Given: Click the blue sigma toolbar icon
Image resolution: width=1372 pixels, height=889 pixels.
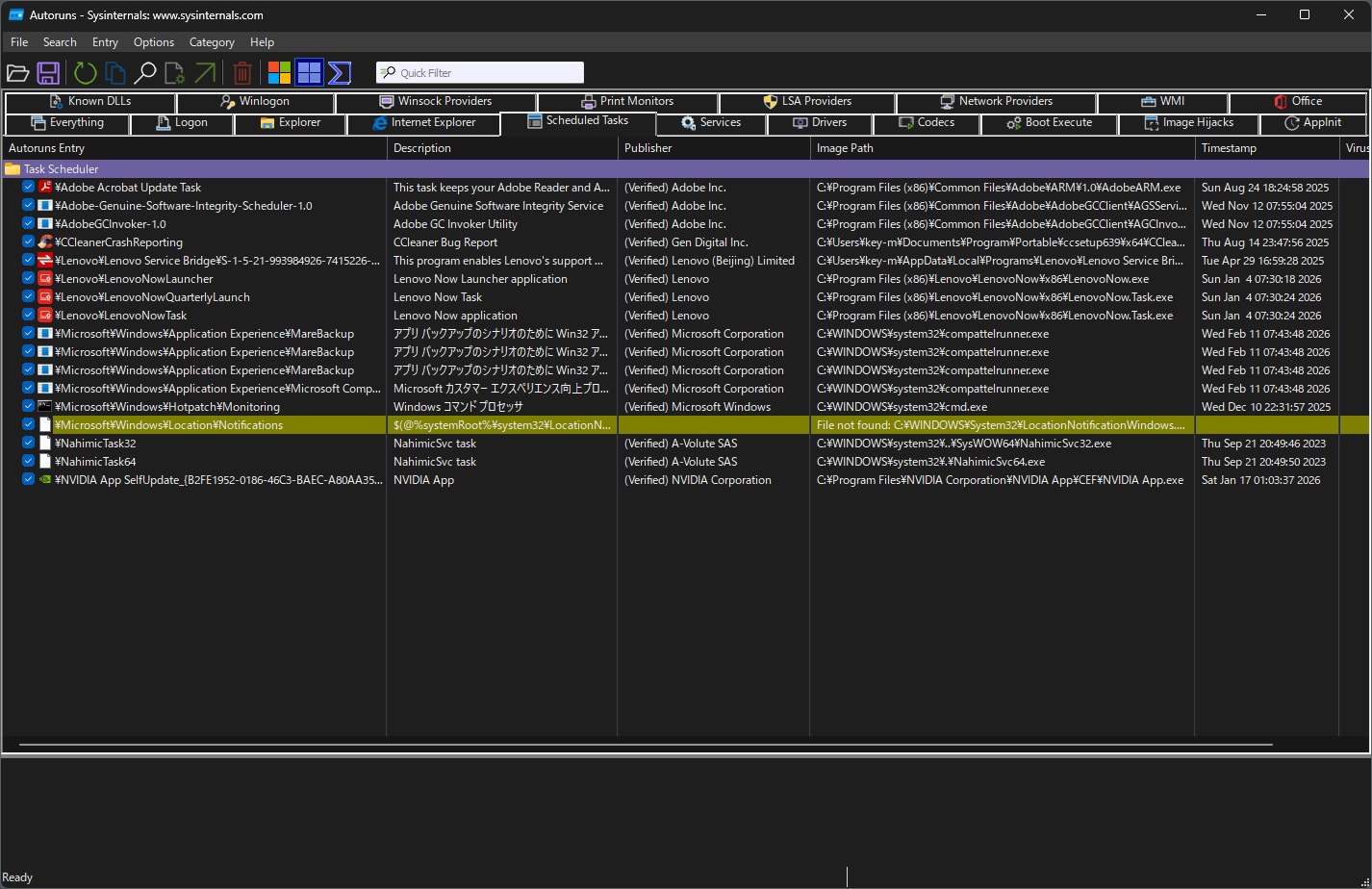Looking at the screenshot, I should tap(339, 73).
